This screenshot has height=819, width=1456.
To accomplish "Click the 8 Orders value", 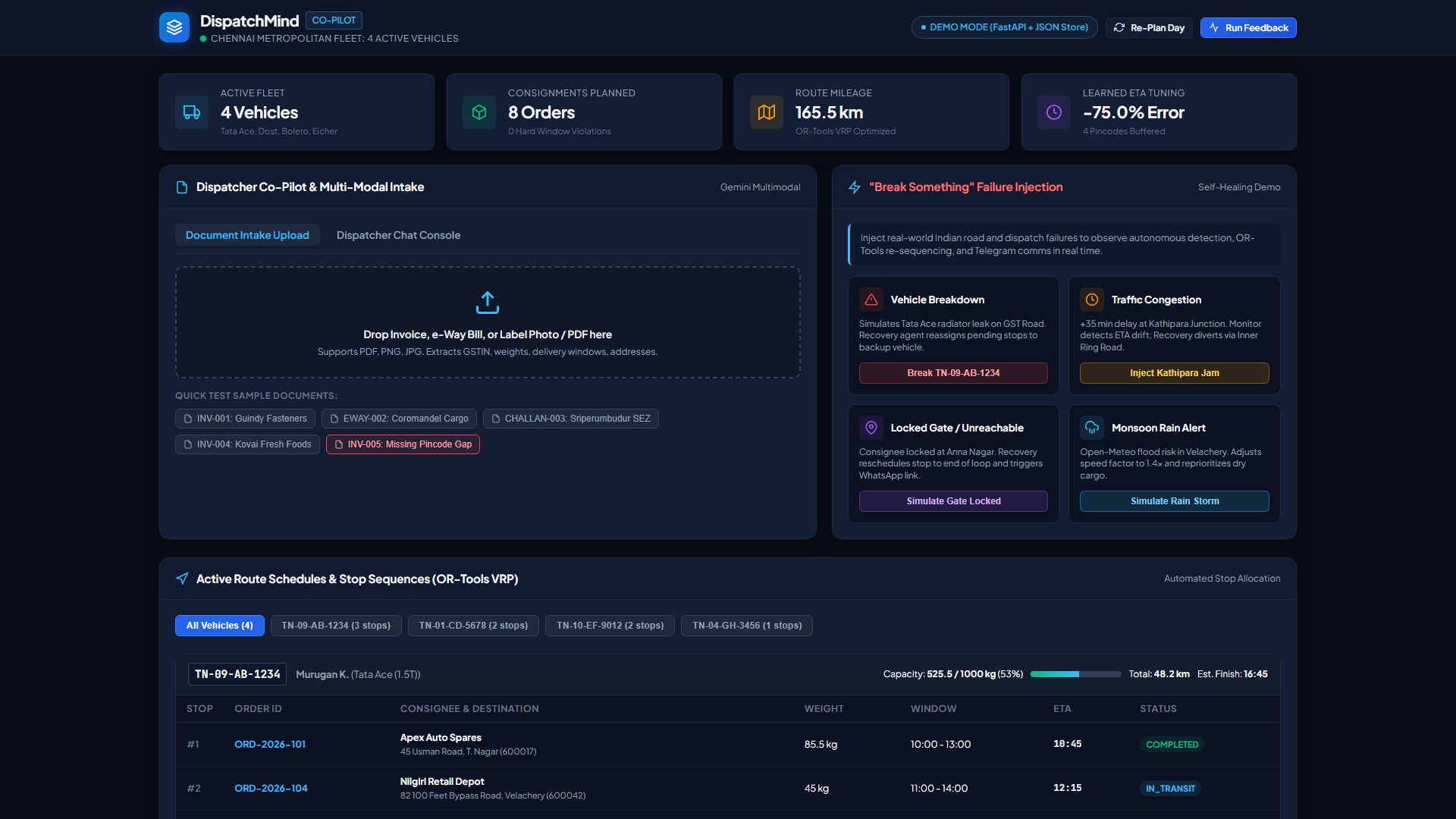I will coord(541,112).
